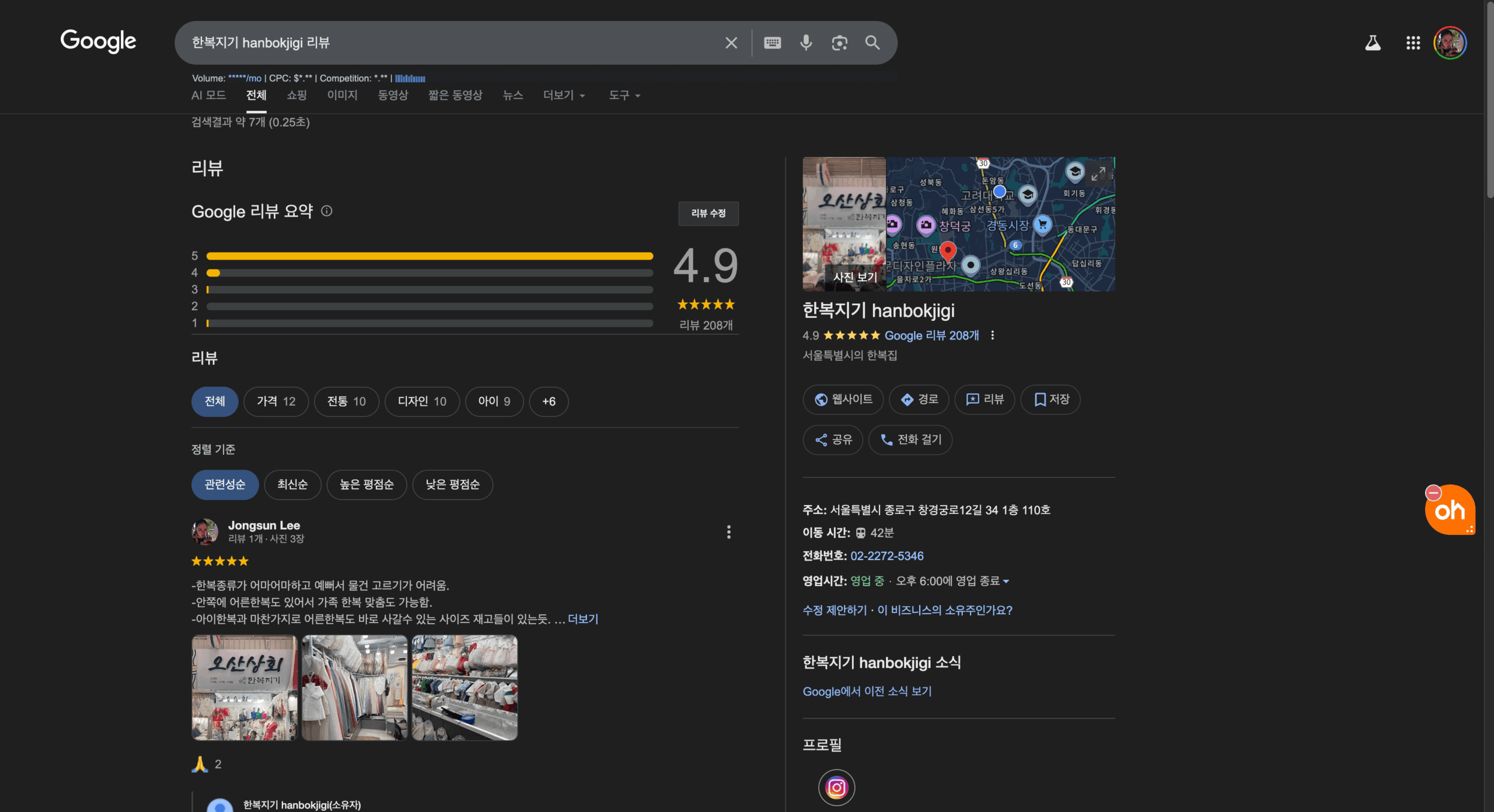Select the 가격 12 review filter chip
Image resolution: width=1494 pixels, height=812 pixels.
click(276, 401)
